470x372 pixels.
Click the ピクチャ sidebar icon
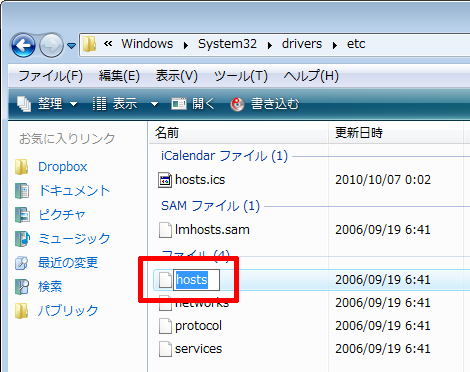pyautogui.click(x=22, y=215)
